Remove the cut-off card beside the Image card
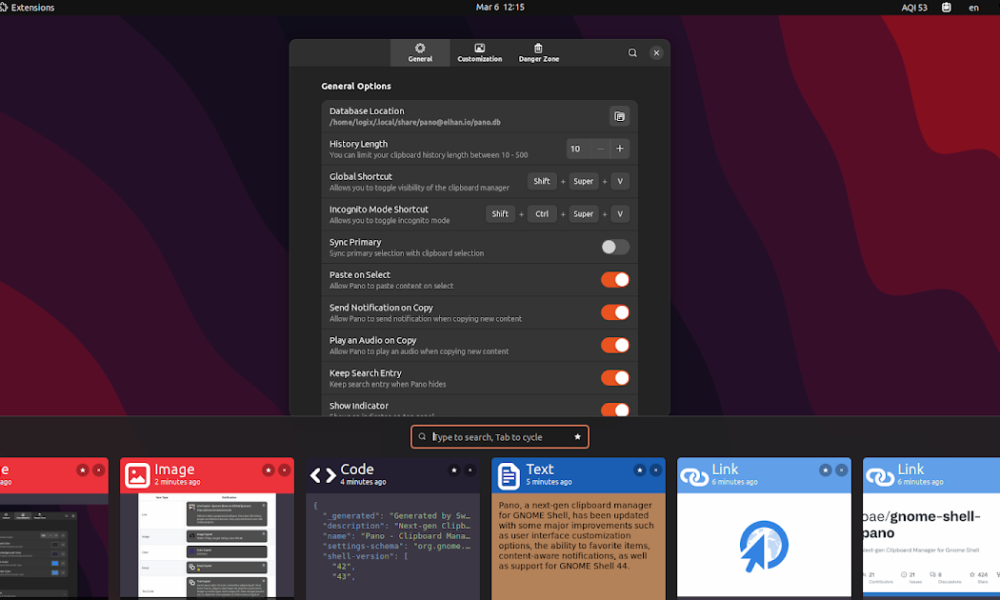The width and height of the screenshot is (1000, 600). (x=99, y=470)
